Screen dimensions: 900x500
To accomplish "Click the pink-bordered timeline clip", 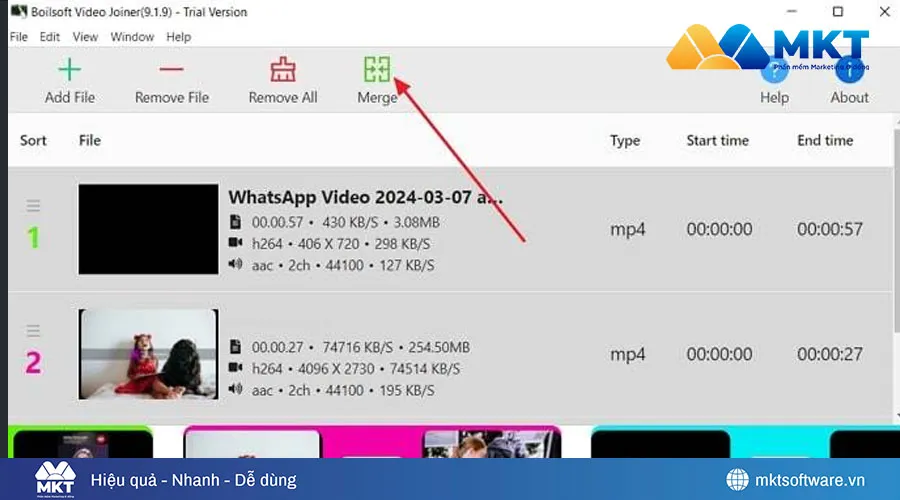I will [372, 442].
